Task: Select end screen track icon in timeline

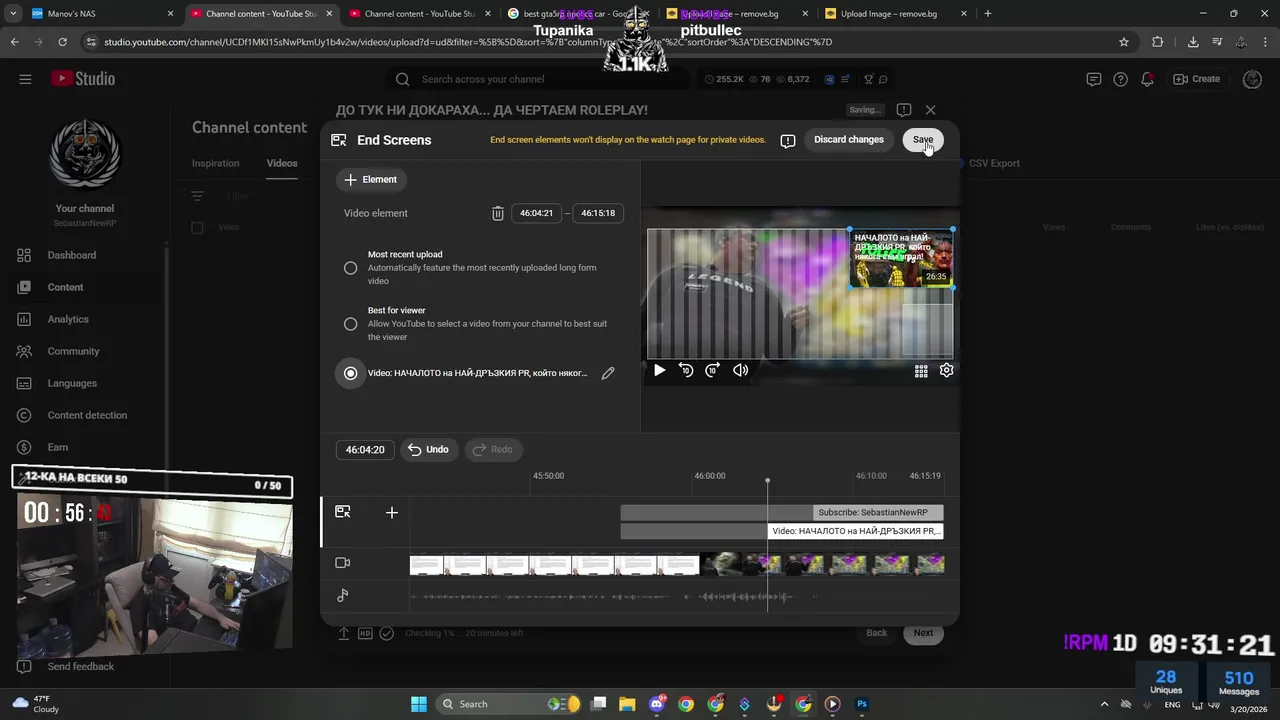Action: coord(342,512)
